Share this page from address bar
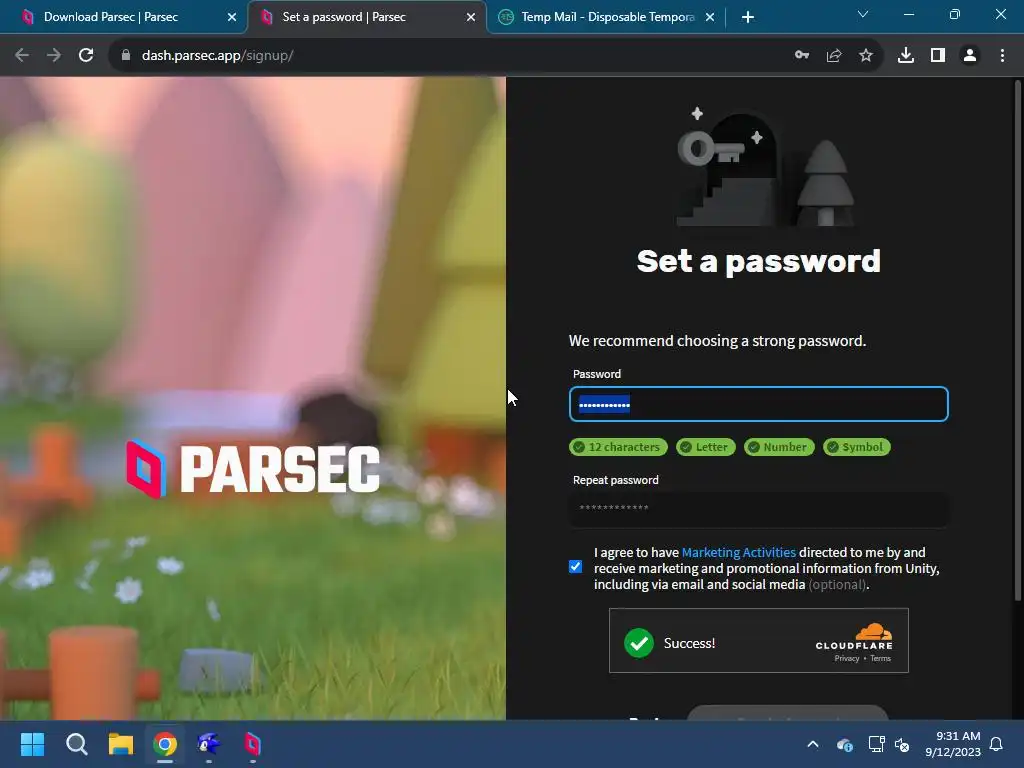 pyautogui.click(x=834, y=56)
